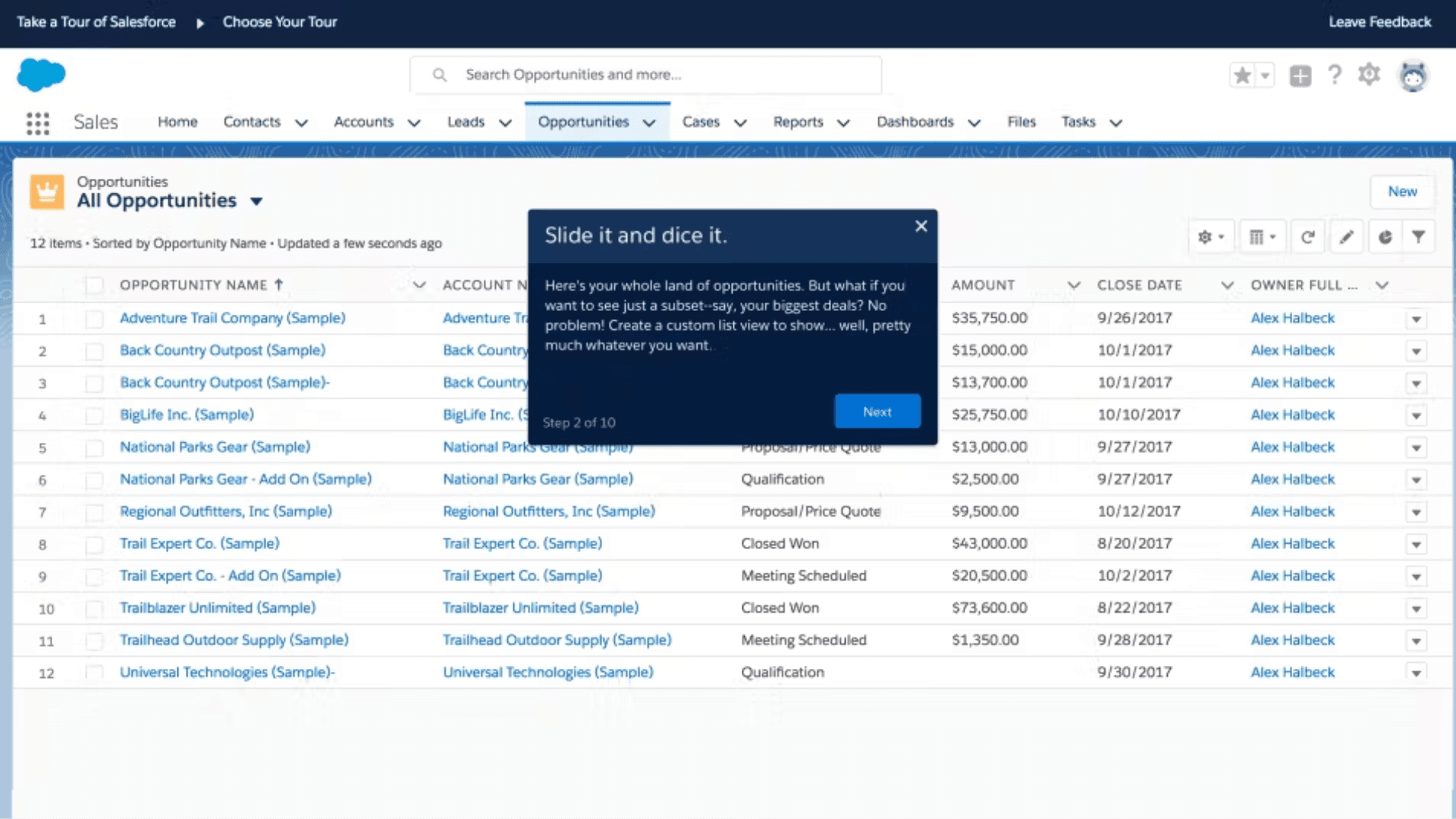Check the Adventure Trail Company row checkbox
The height and width of the screenshot is (819, 1456).
point(94,319)
